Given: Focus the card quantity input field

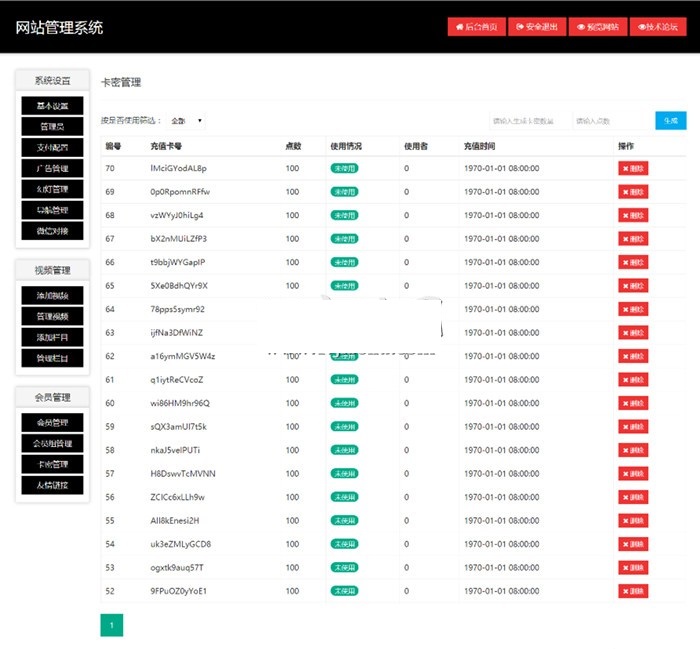Looking at the screenshot, I should (530, 121).
